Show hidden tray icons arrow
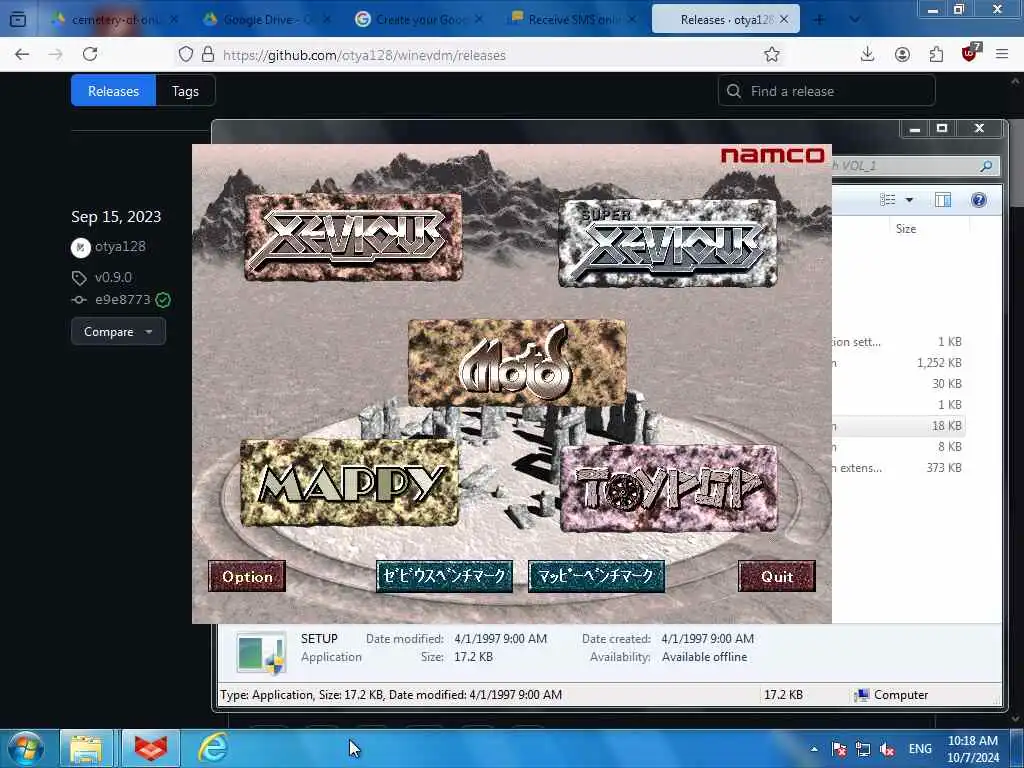The image size is (1024, 768). tap(814, 749)
